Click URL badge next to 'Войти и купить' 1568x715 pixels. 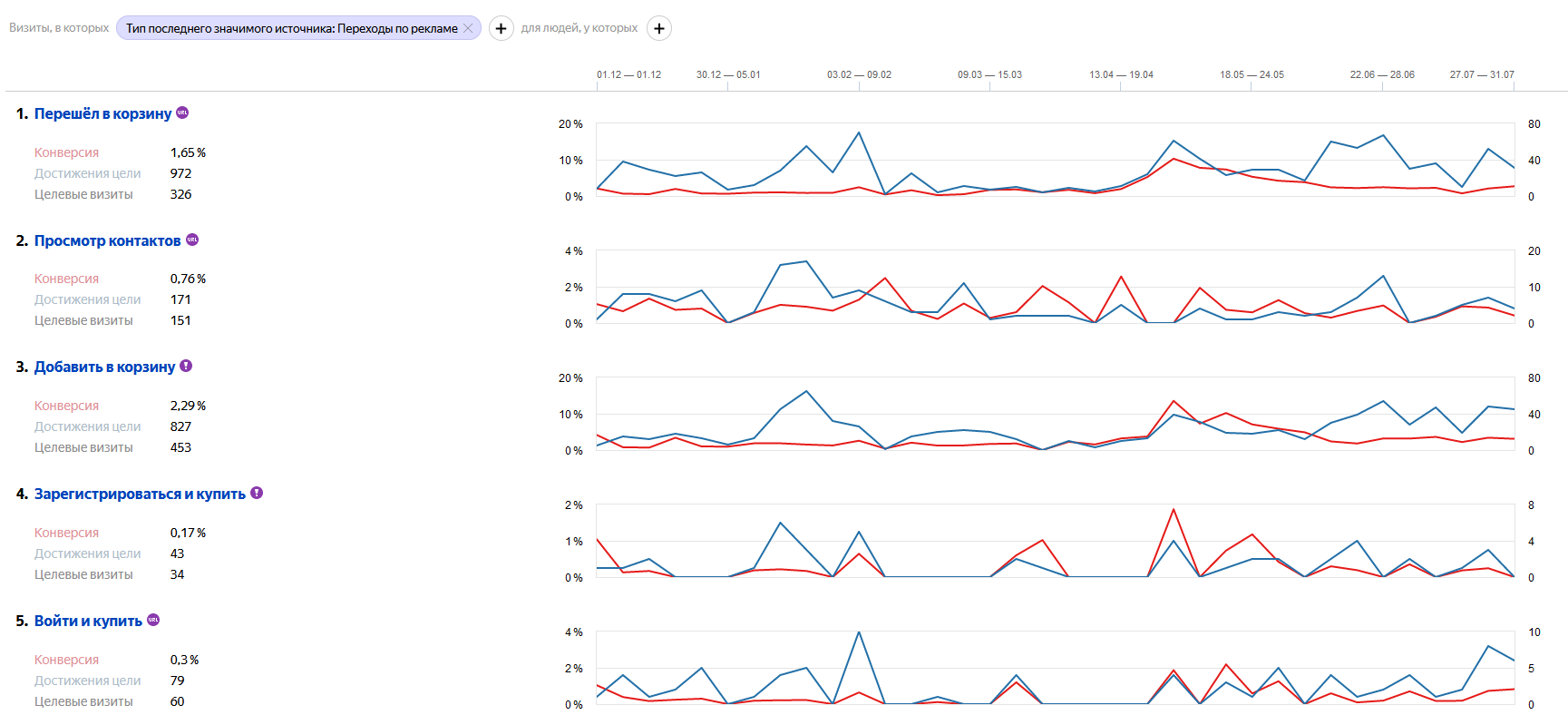pyautogui.click(x=153, y=620)
